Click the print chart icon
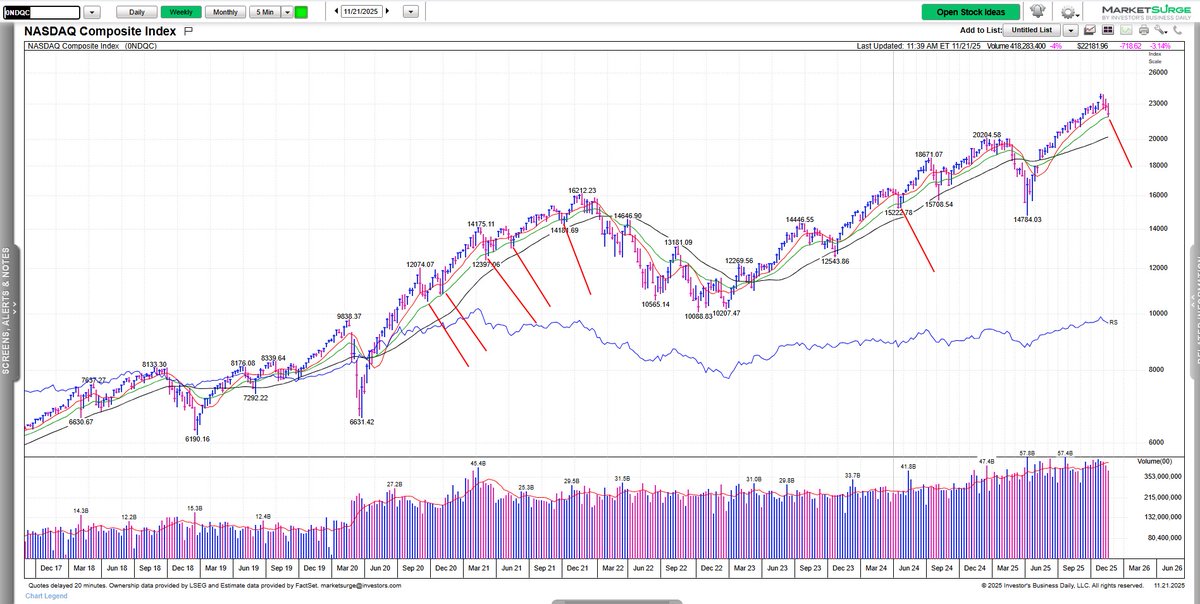 [x=1144, y=30]
